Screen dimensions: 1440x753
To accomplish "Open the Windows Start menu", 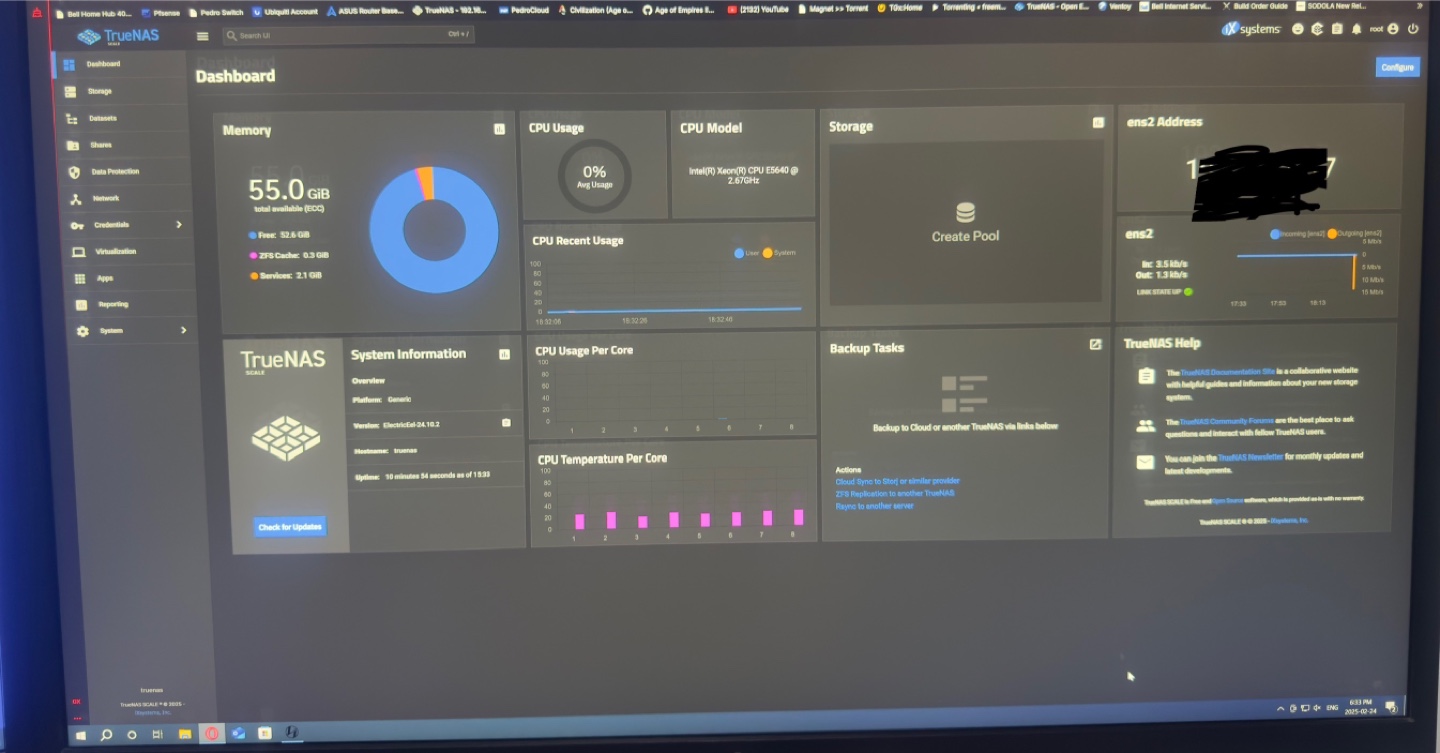I will (x=79, y=734).
